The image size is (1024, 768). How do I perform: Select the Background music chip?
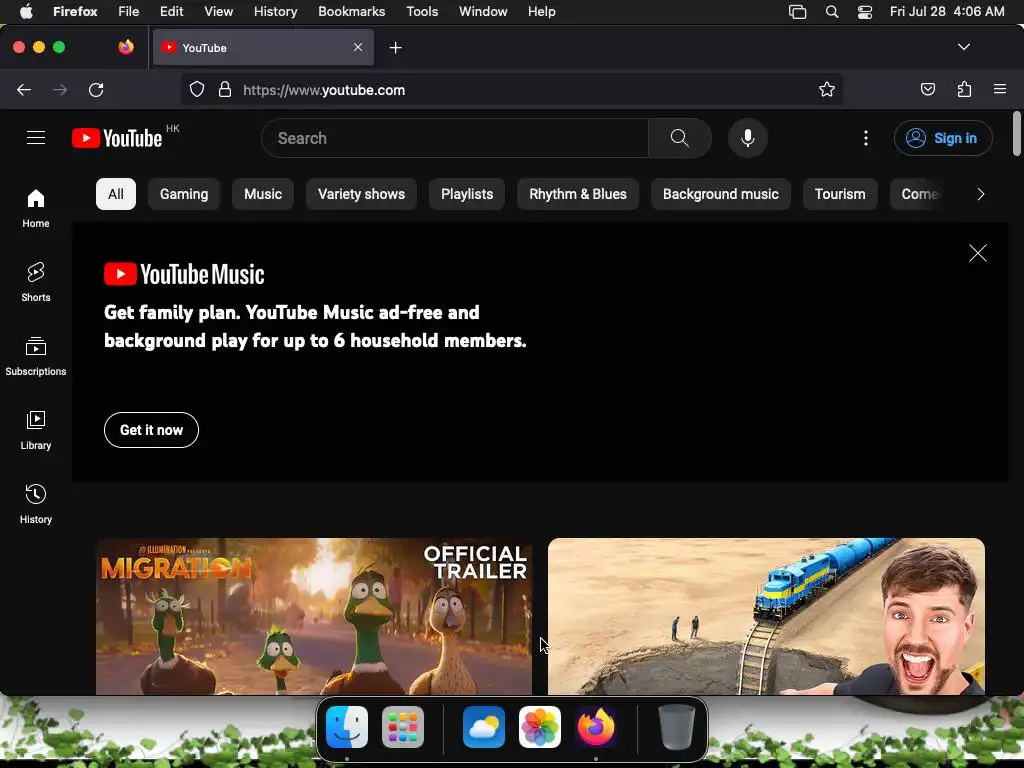(x=721, y=194)
